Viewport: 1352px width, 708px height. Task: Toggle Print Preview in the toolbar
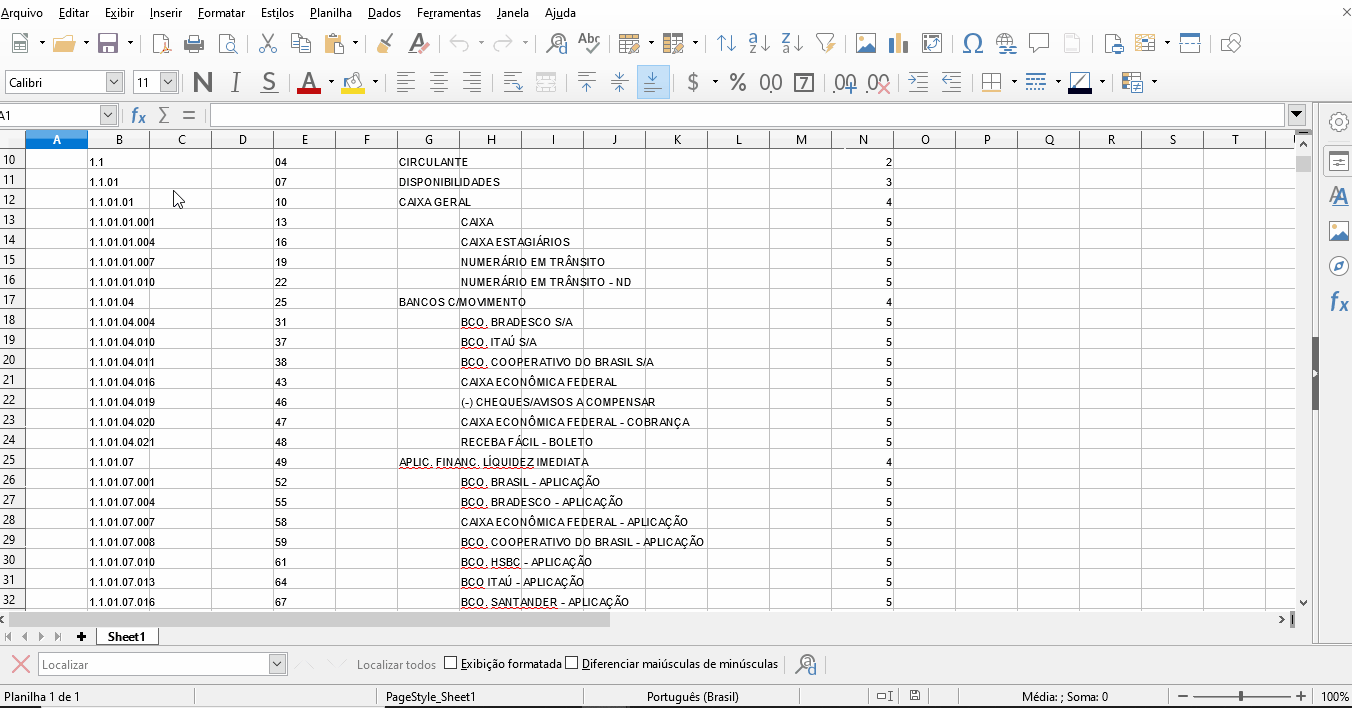tap(228, 43)
